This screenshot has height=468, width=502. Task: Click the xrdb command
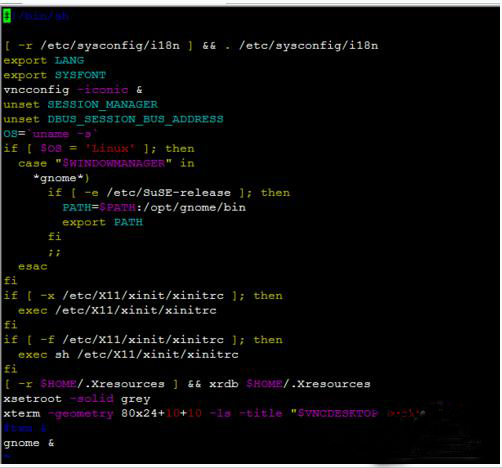click(x=224, y=384)
